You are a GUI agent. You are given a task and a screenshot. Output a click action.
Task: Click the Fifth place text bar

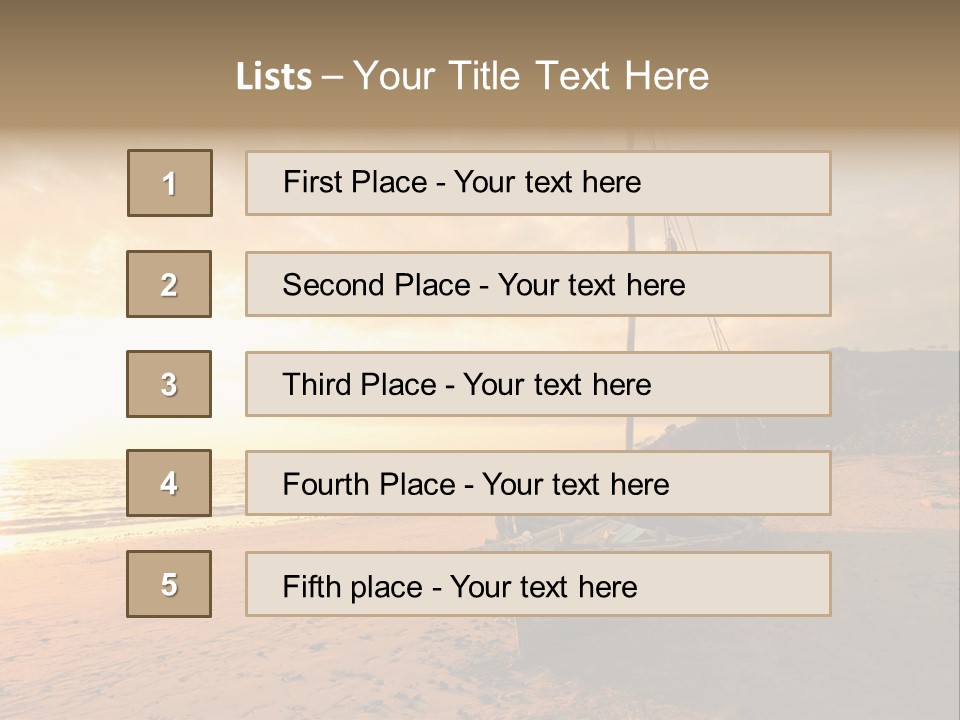(x=538, y=584)
